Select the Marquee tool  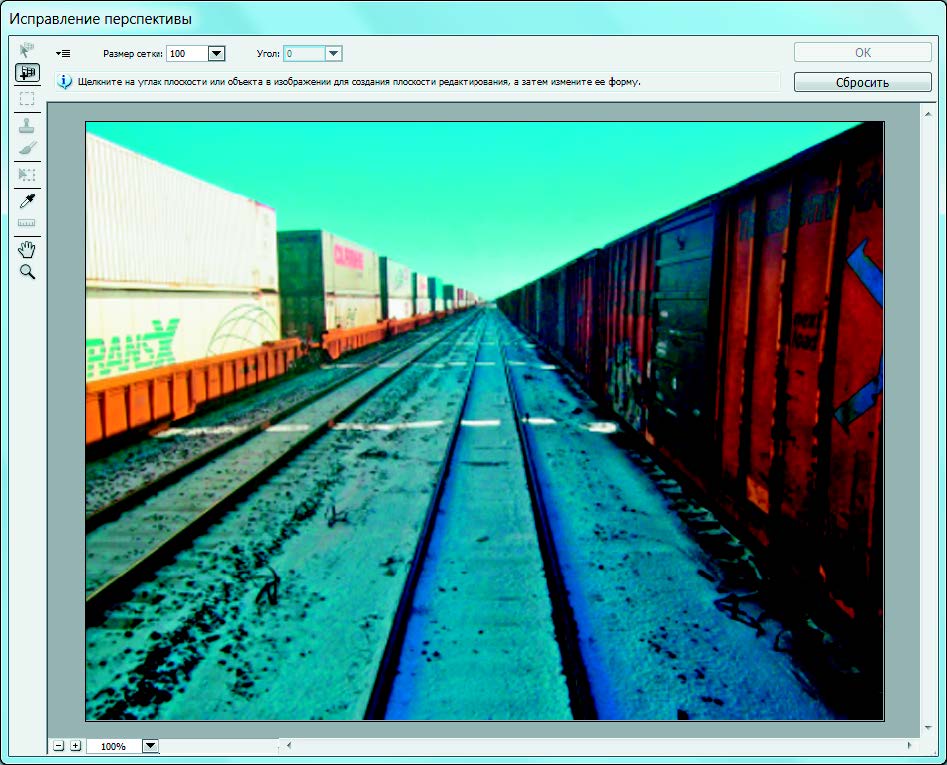coord(27,98)
